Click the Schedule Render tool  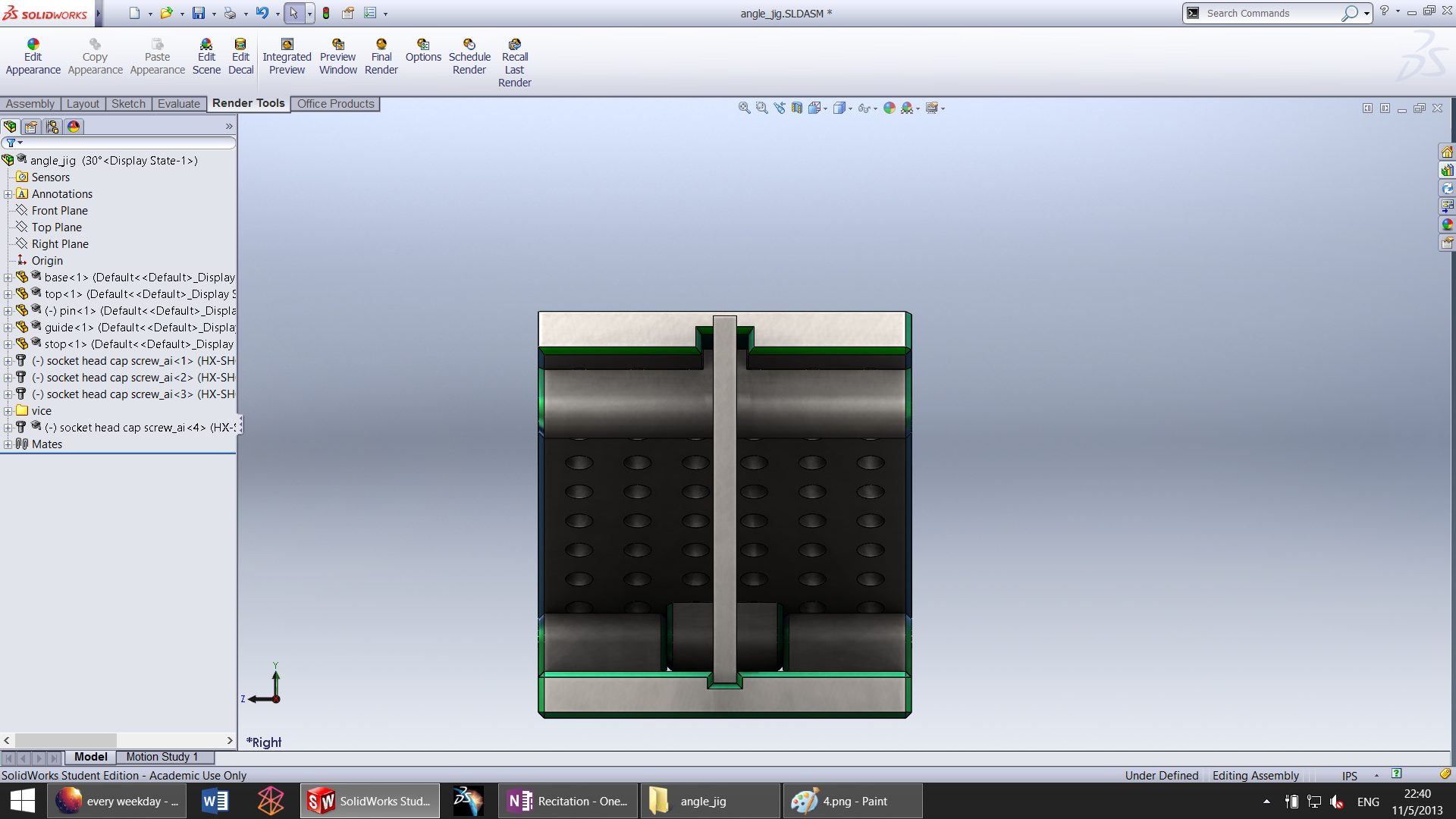[469, 58]
